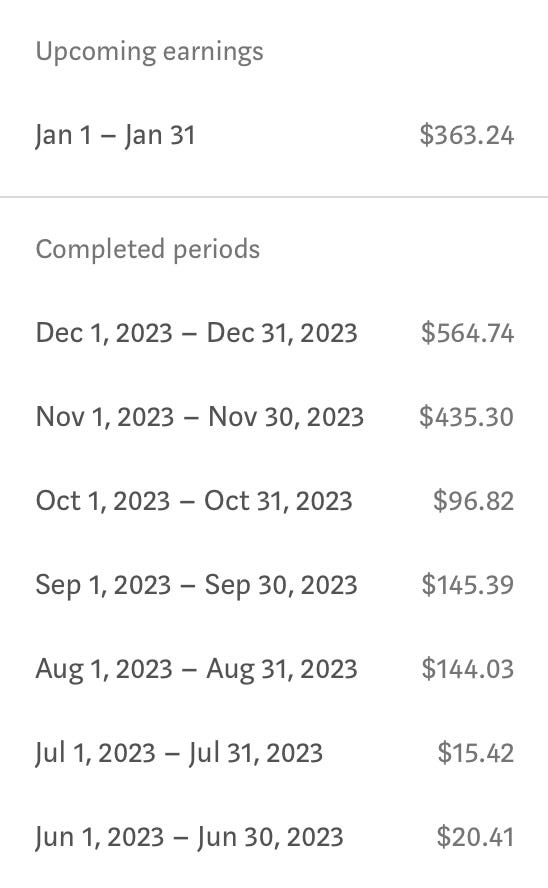This screenshot has width=548, height=888.
Task: Click the divider line below upcoming earnings
Action: click(274, 197)
